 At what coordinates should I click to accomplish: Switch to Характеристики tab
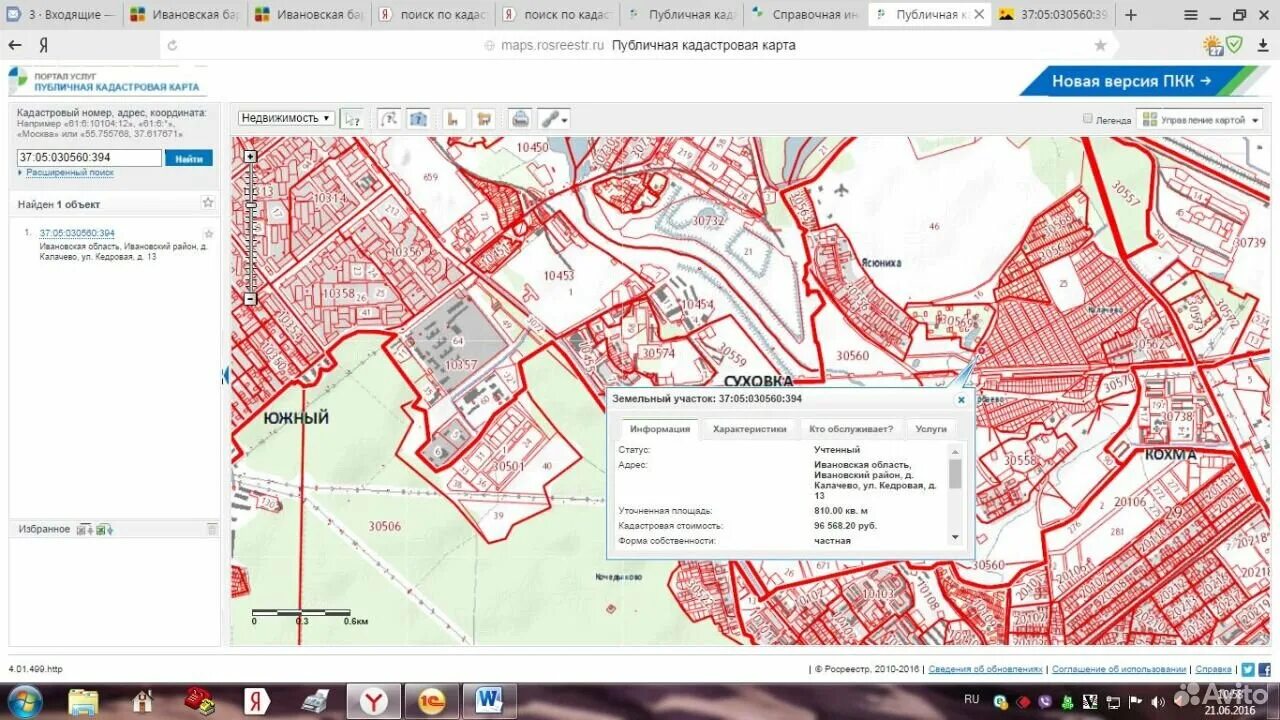[x=749, y=429]
